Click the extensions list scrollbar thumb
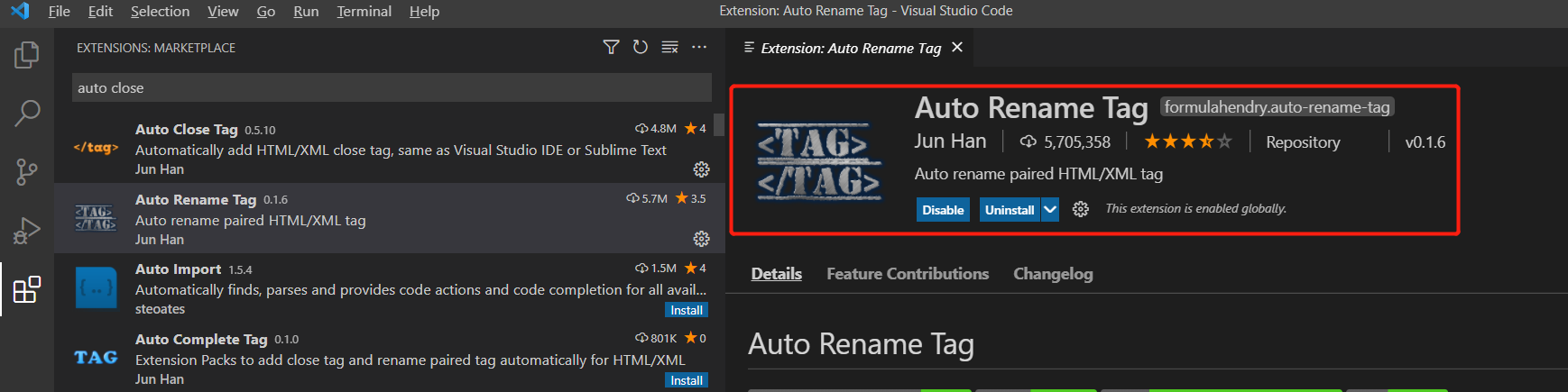This screenshot has width=1568, height=392. point(719,124)
